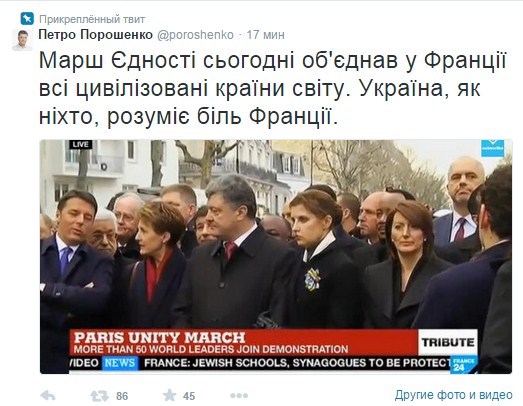Viewport: 523px width, 406px height.
Task: Click the Другие фото и видео link
Action: (454, 395)
